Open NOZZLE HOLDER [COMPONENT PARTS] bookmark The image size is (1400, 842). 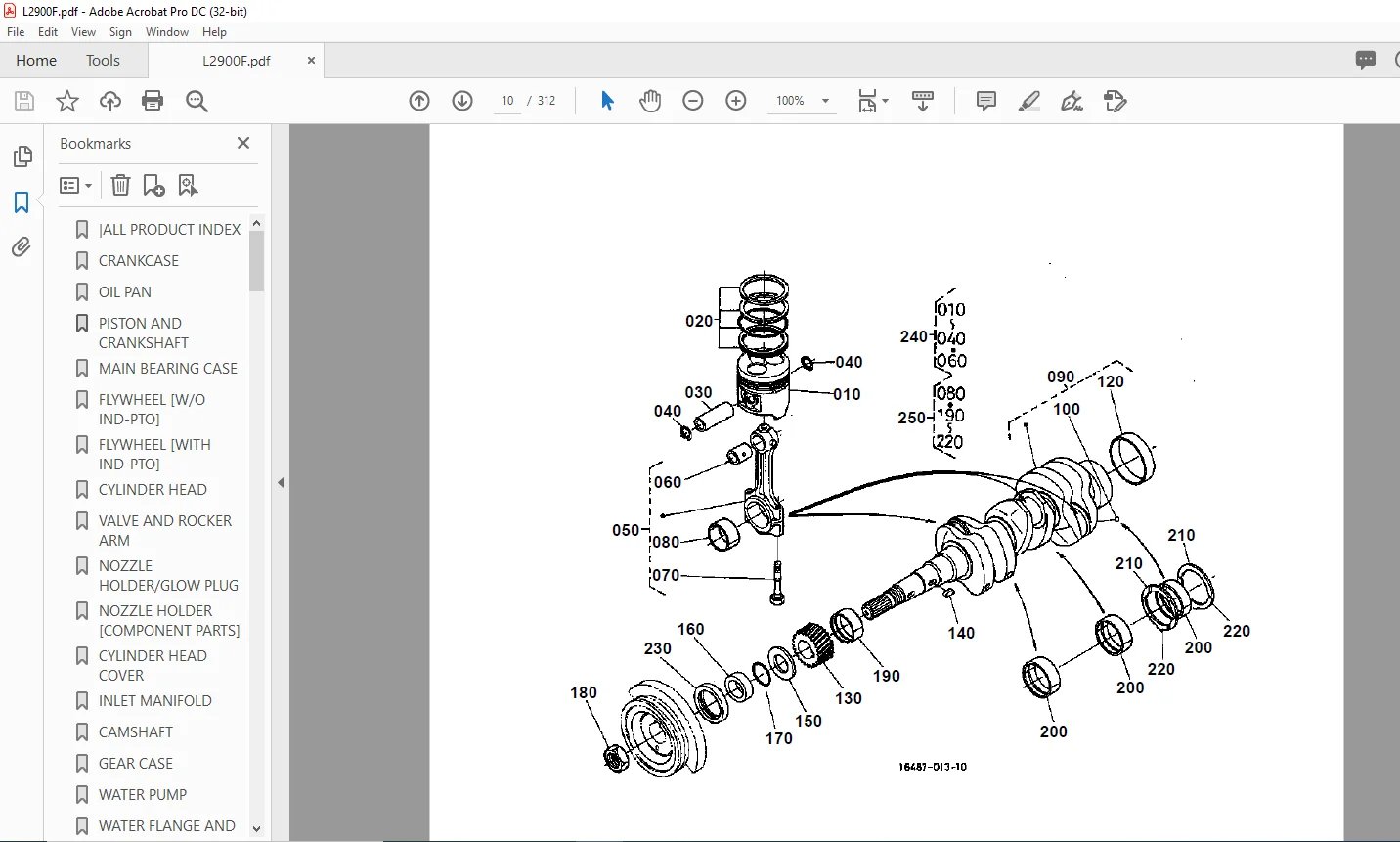click(x=169, y=620)
